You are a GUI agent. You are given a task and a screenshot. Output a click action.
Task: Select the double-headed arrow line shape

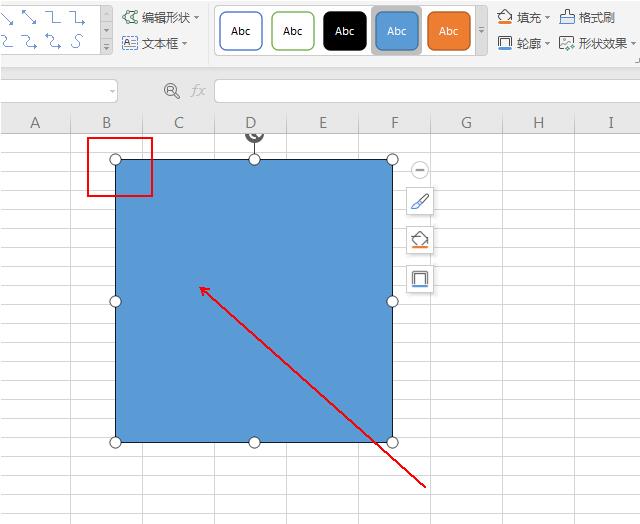click(29, 17)
